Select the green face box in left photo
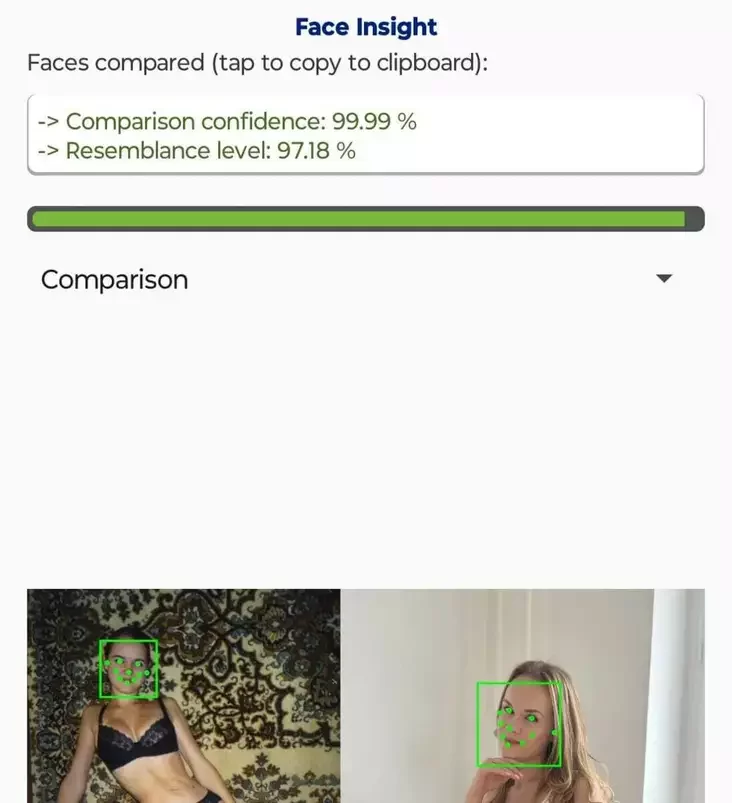The height and width of the screenshot is (803, 732). coord(128,668)
